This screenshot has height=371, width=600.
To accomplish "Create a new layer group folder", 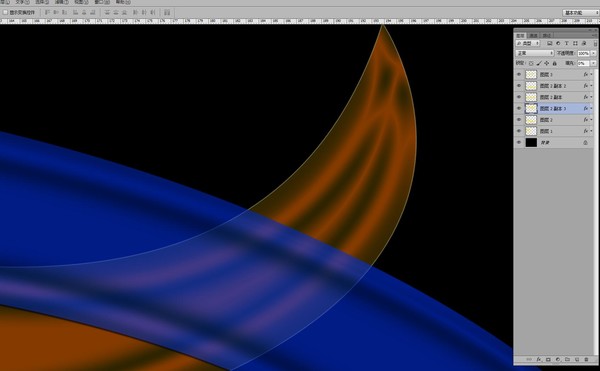I will click(x=567, y=360).
